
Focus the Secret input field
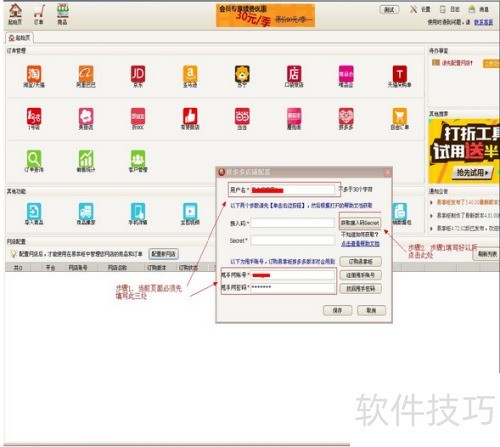click(292, 240)
